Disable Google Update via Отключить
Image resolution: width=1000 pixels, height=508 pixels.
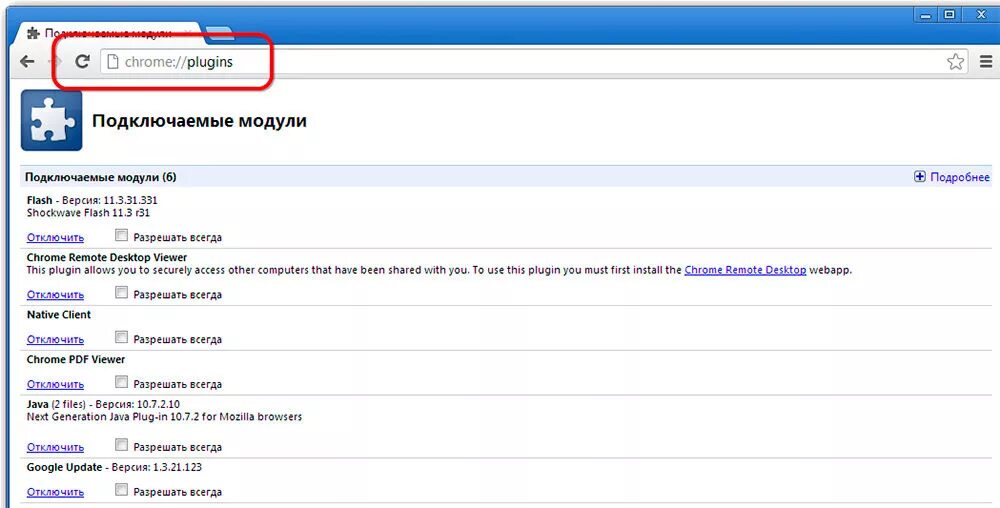[x=55, y=491]
